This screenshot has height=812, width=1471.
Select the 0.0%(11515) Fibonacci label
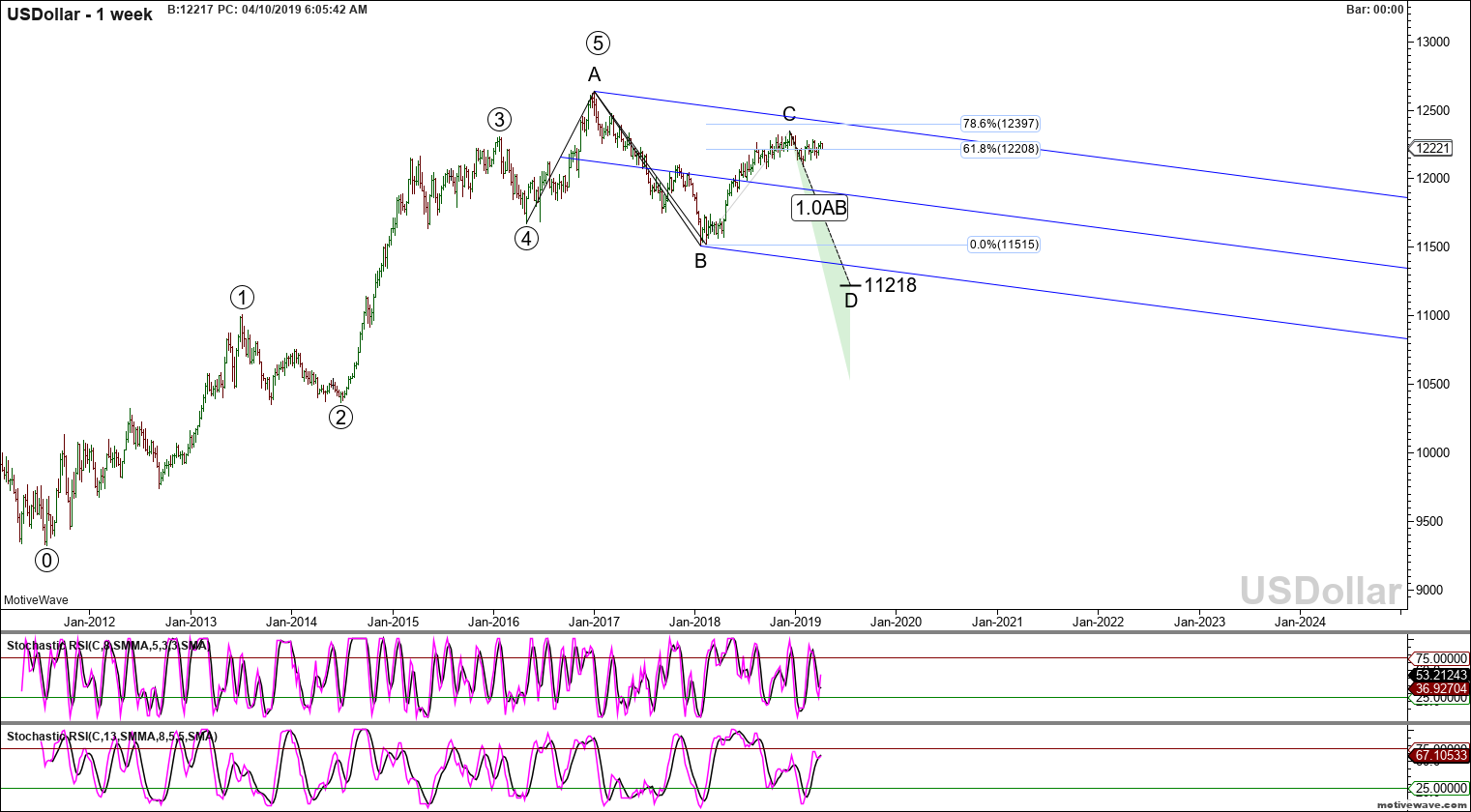[1004, 245]
